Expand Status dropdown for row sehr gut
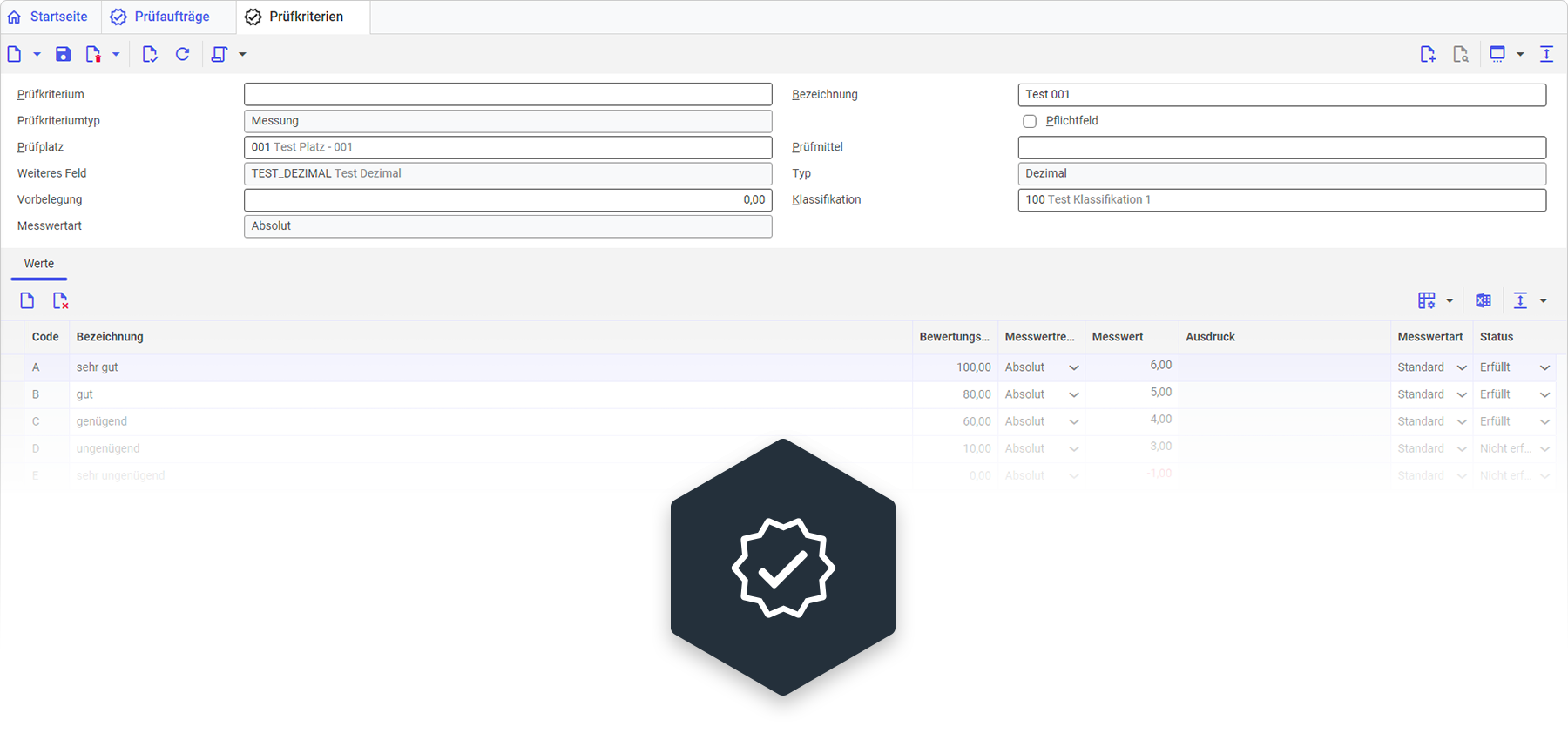This screenshot has height=740, width=1568. pos(1544,367)
